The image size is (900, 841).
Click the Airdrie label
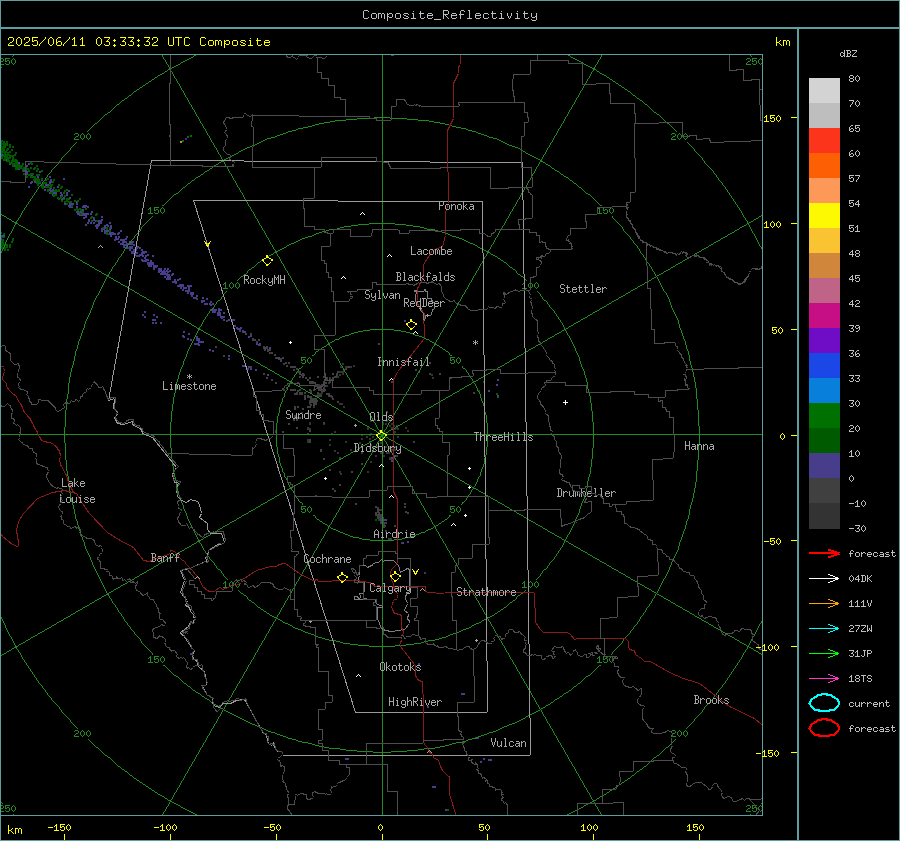pyautogui.click(x=394, y=534)
